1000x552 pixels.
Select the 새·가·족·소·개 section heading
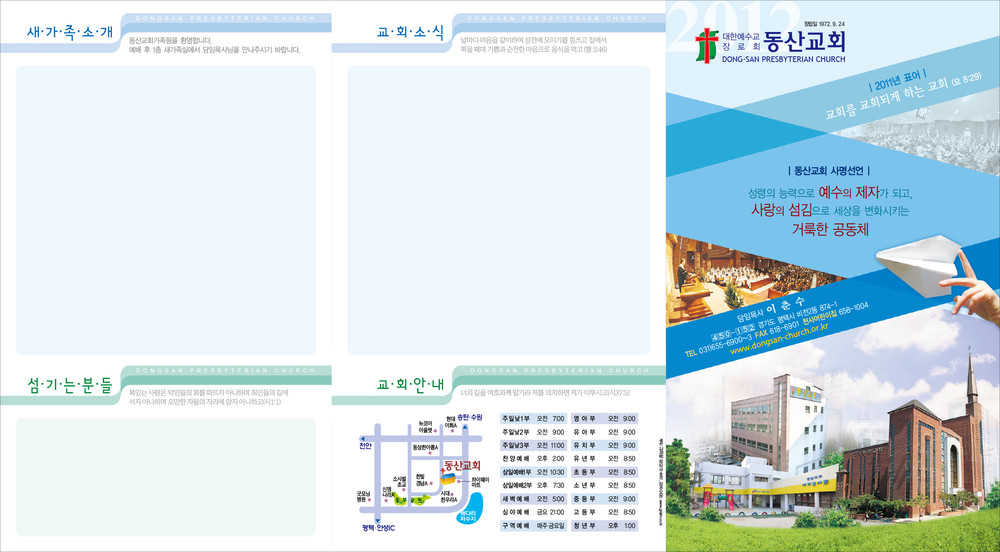(70, 33)
